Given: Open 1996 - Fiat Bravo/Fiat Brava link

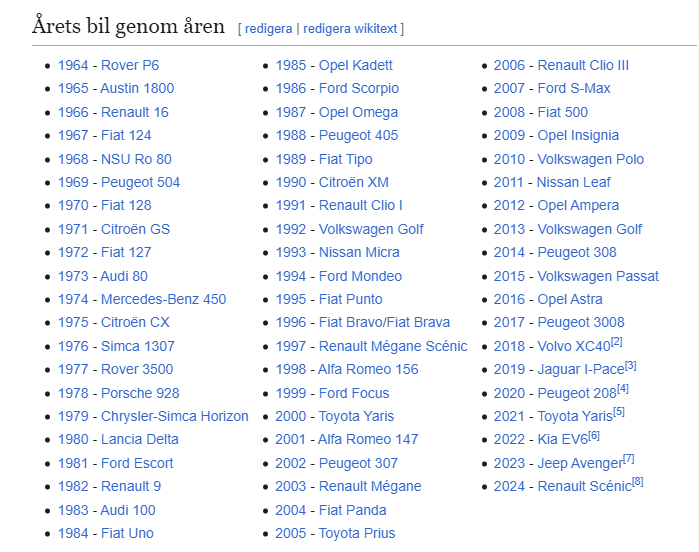Looking at the screenshot, I should (363, 322).
